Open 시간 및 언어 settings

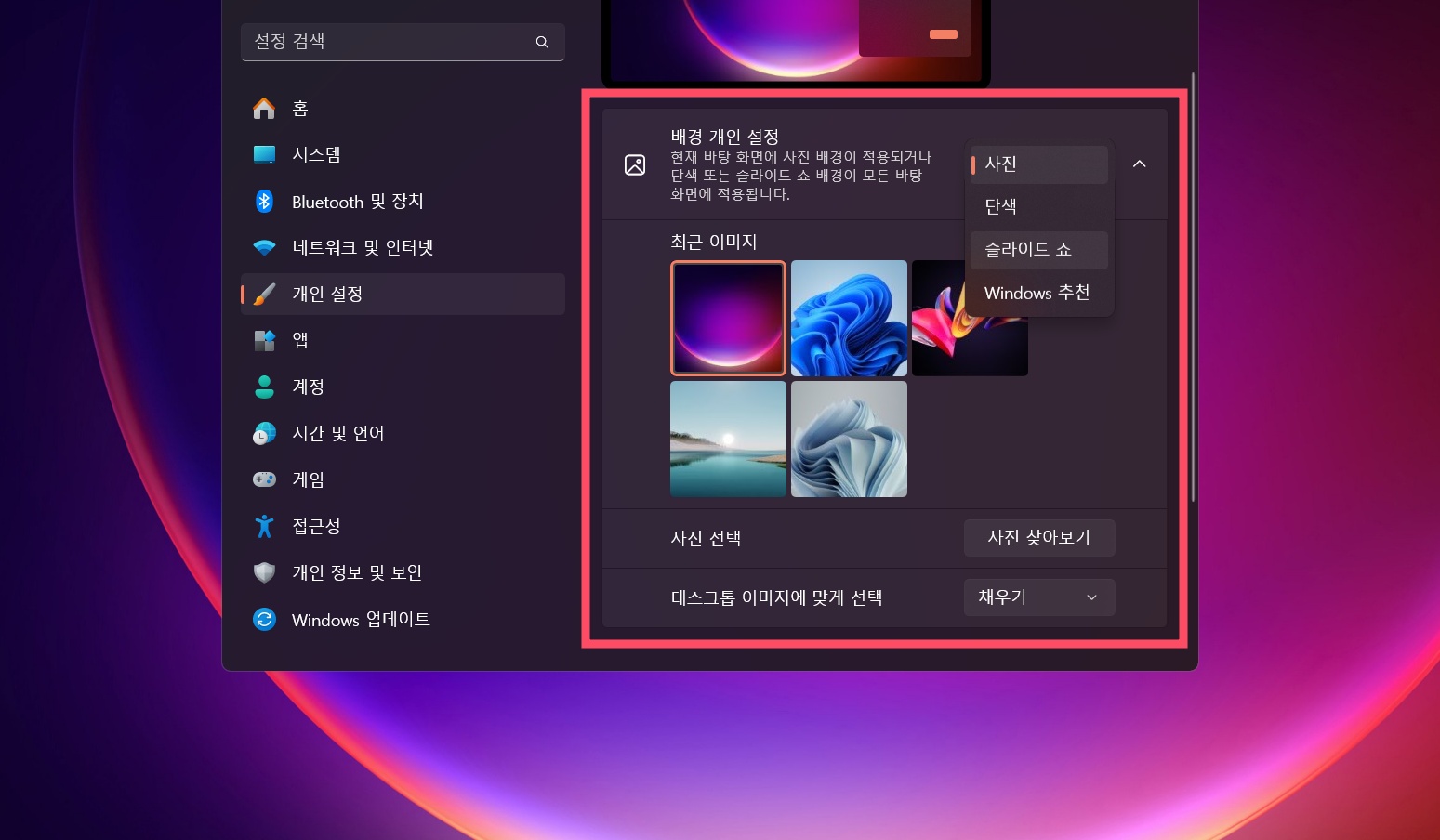click(x=403, y=433)
